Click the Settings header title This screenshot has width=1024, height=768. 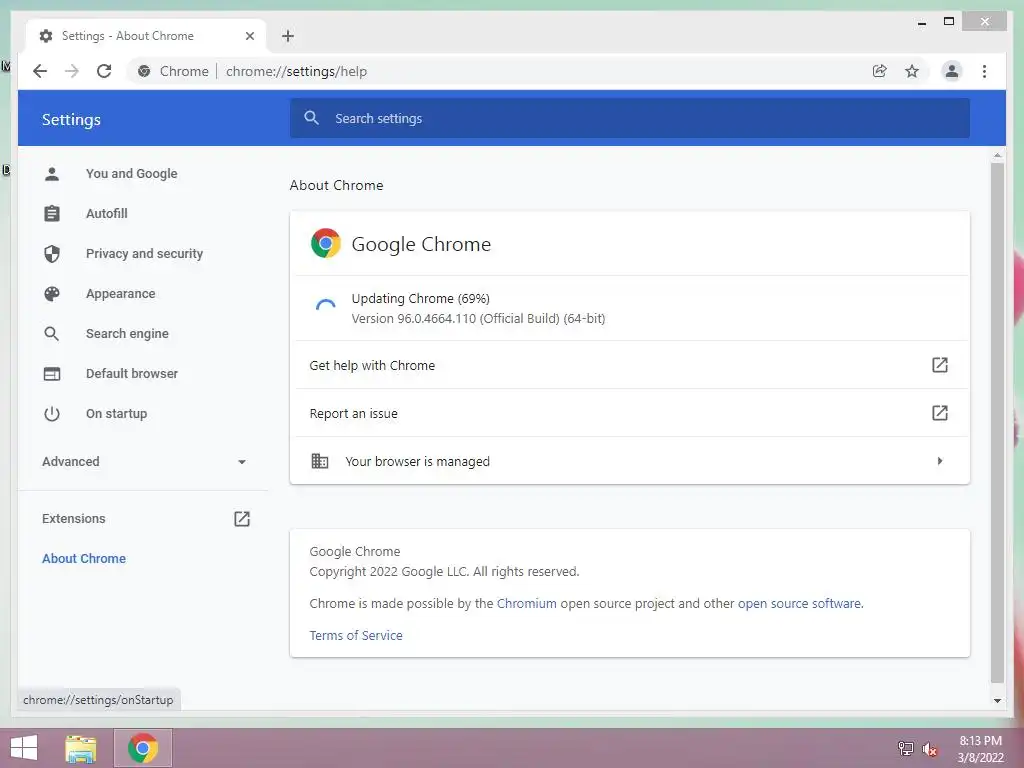(x=71, y=120)
